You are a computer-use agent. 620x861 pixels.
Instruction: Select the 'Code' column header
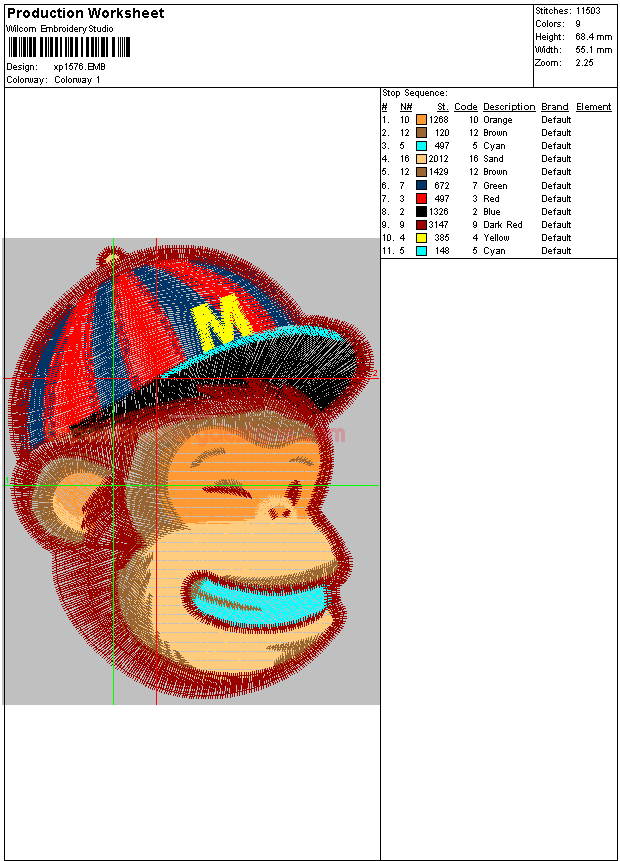pyautogui.click(x=466, y=107)
